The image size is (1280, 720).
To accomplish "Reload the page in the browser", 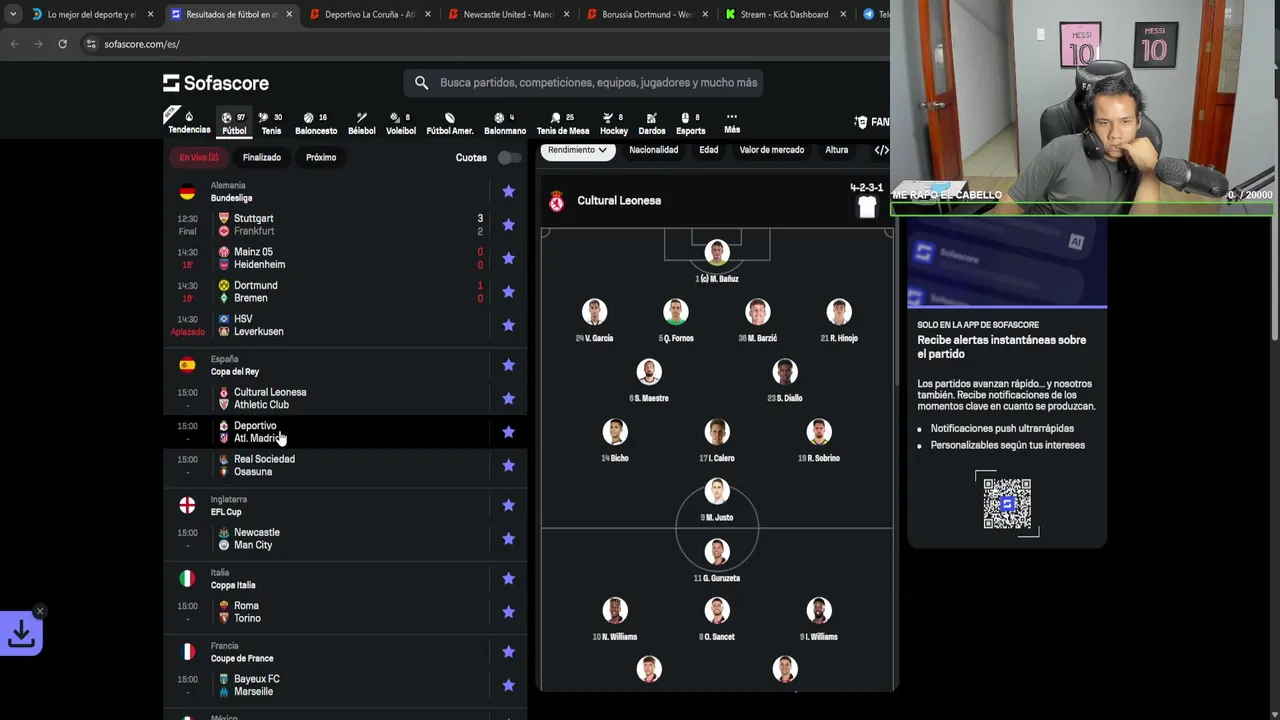I will (62, 44).
